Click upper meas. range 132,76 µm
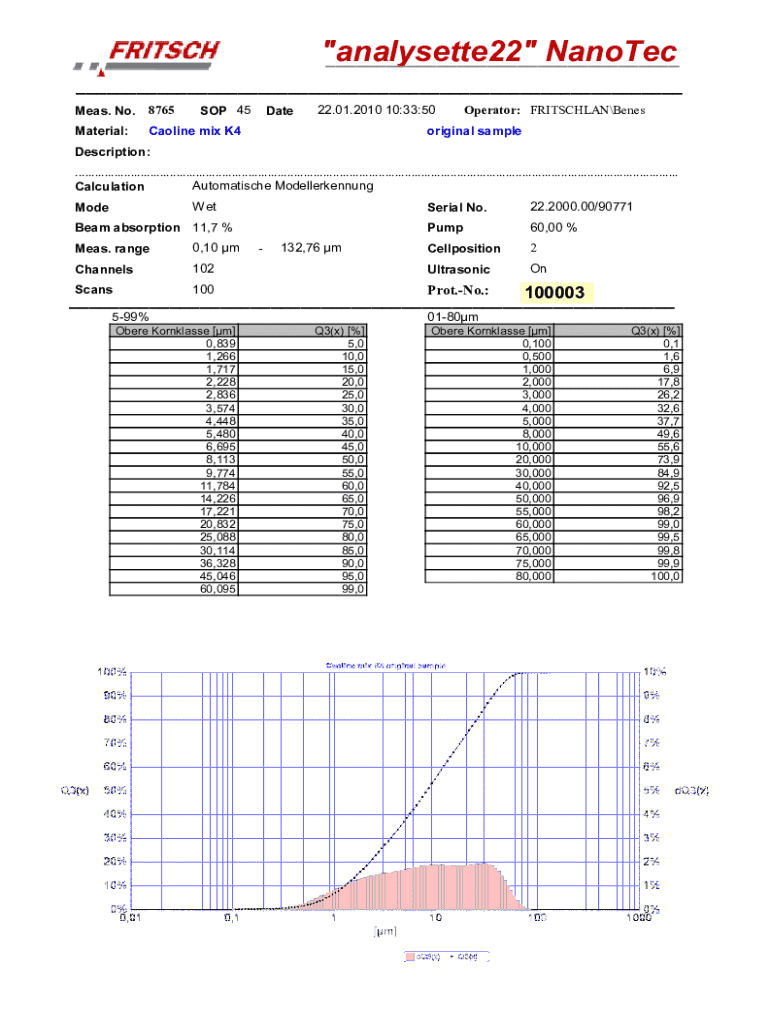Viewport: 770px width, 1024px height. tap(311, 248)
